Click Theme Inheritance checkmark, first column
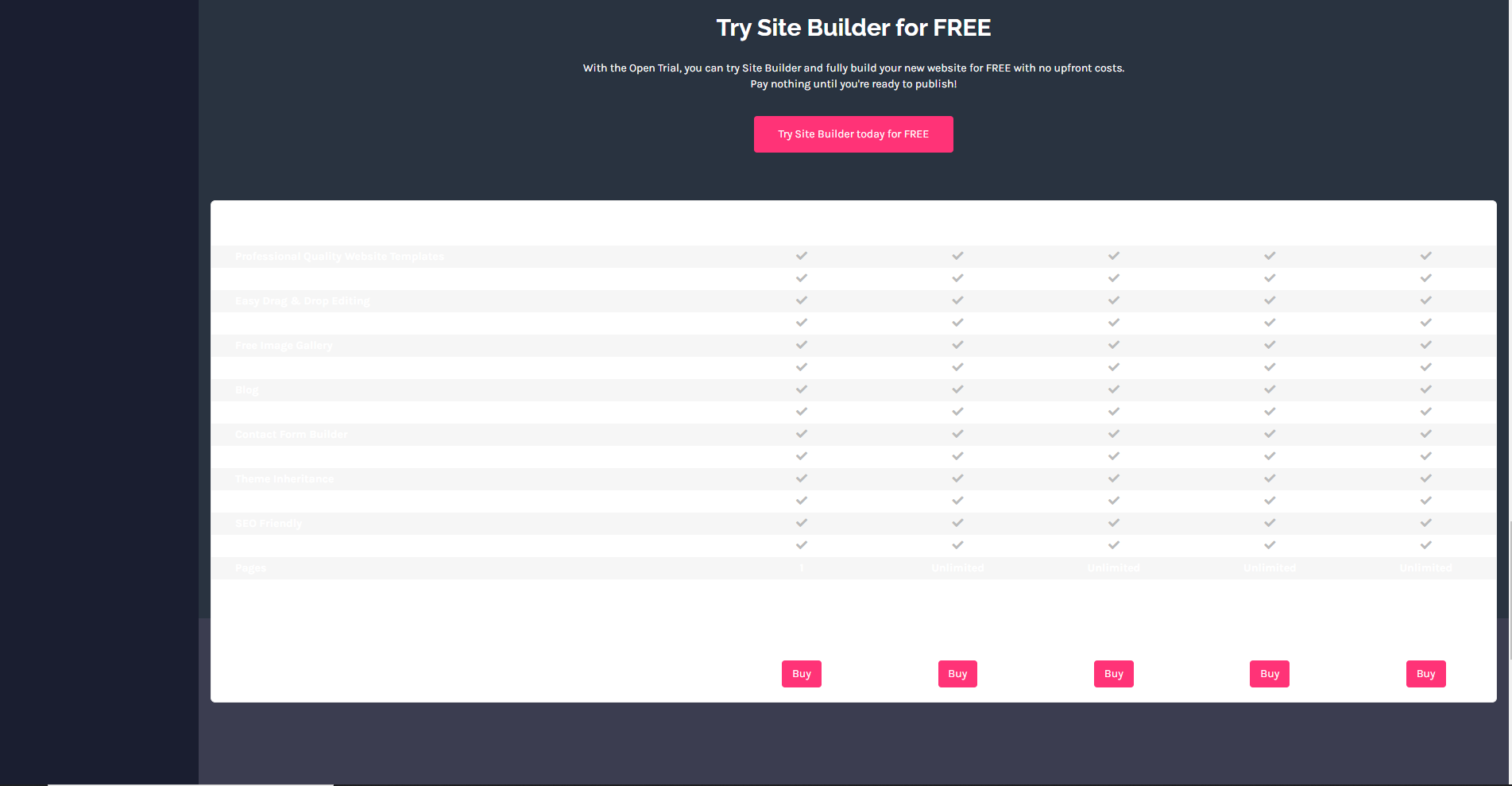 [802, 478]
